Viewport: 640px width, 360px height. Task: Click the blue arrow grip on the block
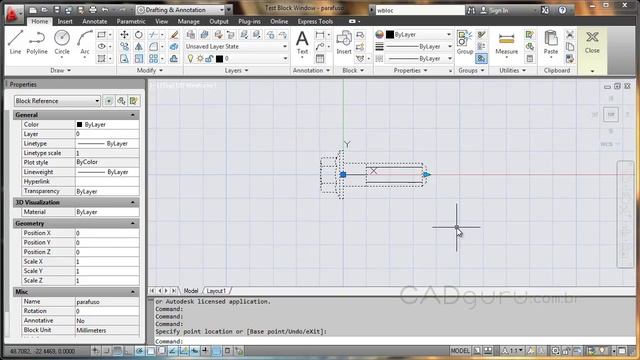427,175
